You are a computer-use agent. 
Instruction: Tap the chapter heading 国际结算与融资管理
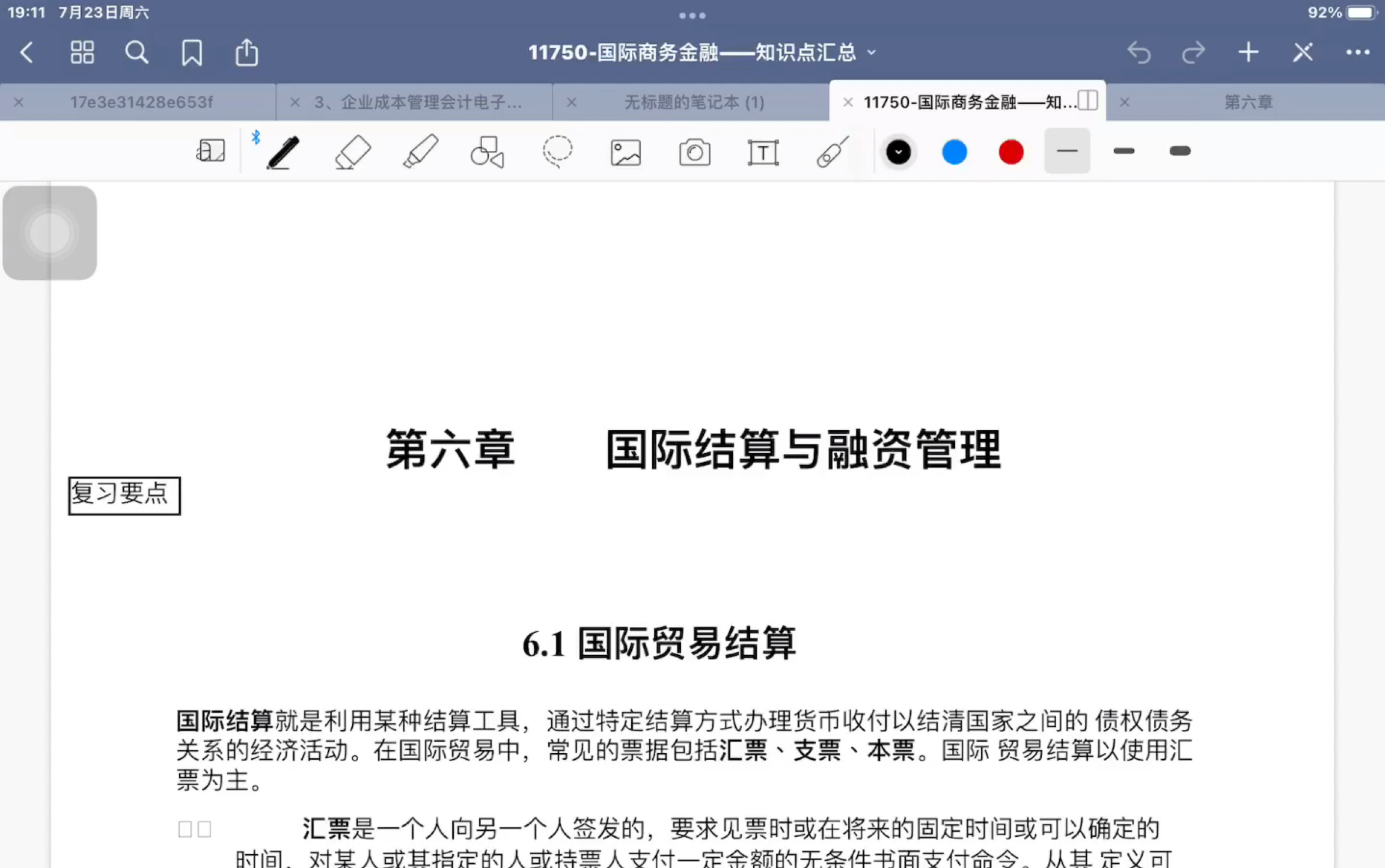(x=803, y=449)
